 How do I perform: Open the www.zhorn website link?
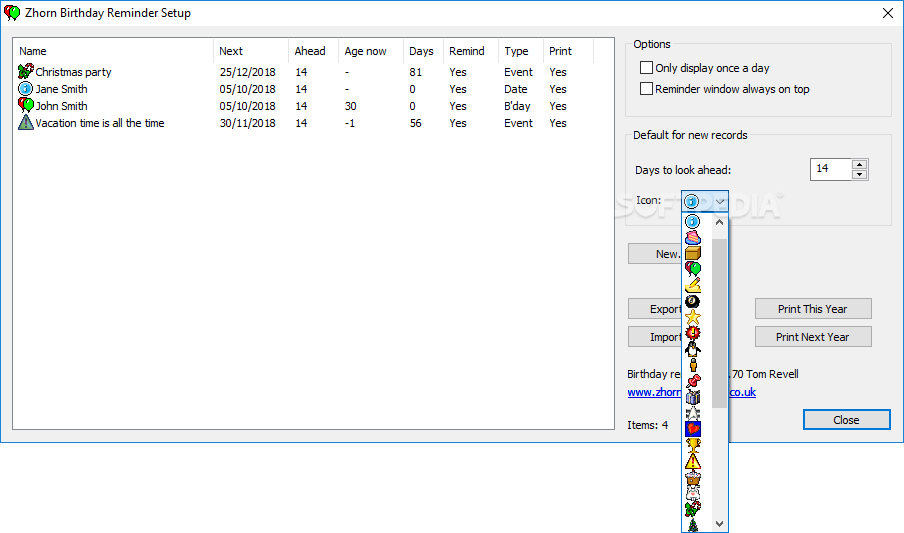(x=654, y=392)
